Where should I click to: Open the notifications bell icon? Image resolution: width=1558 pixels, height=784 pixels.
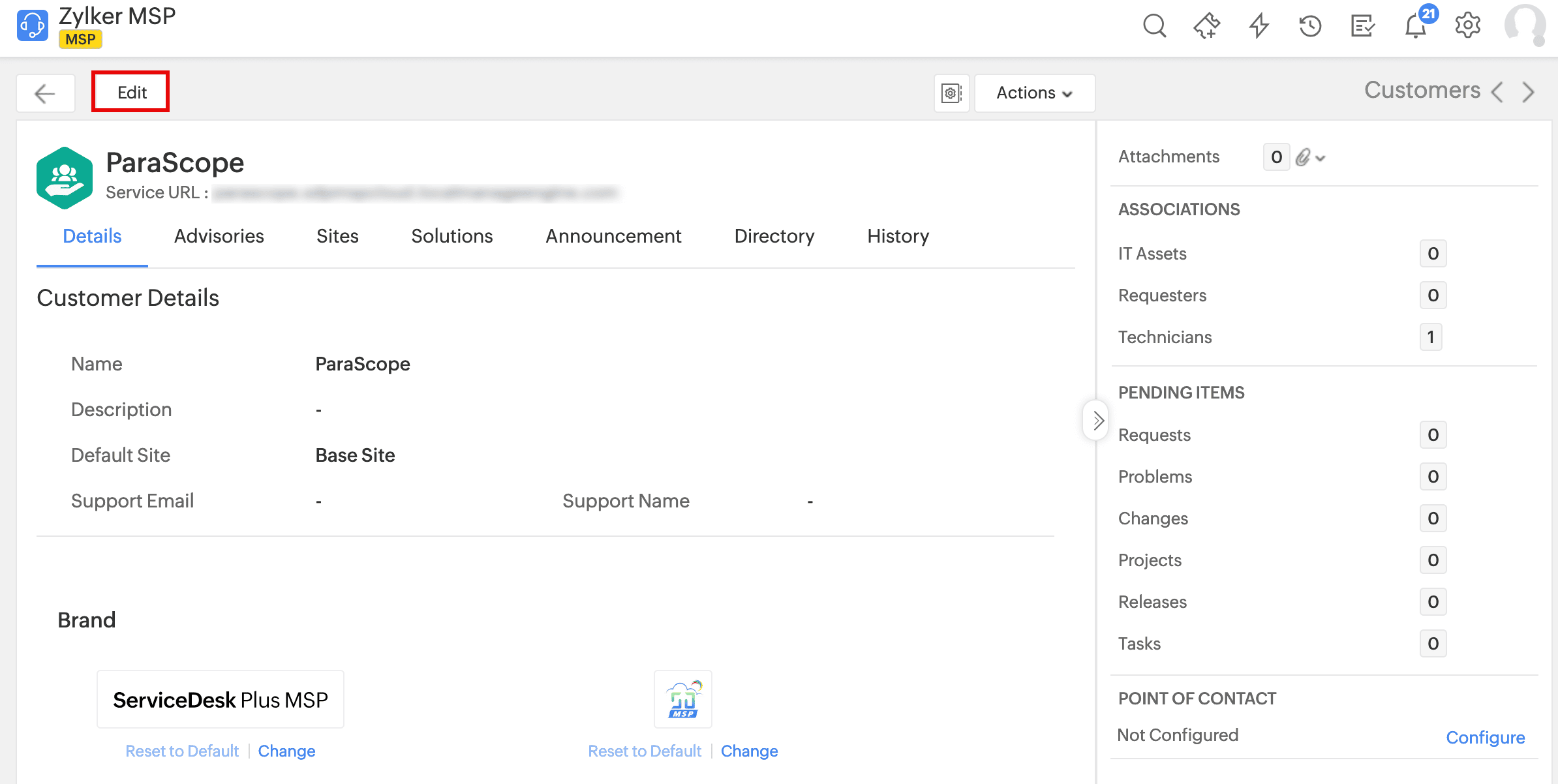[1415, 26]
